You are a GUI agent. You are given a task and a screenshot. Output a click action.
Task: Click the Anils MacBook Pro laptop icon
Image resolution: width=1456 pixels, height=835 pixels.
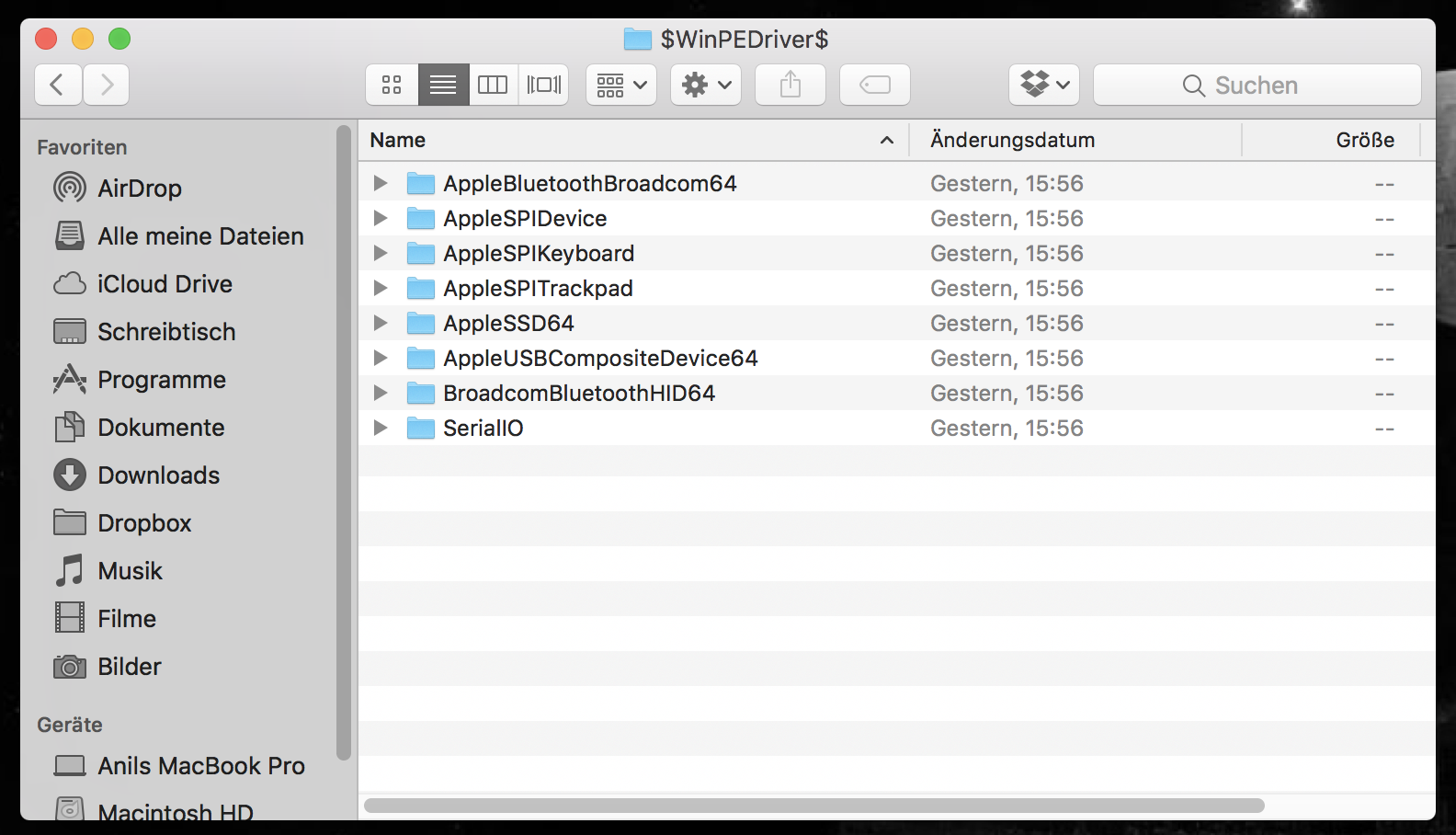[x=70, y=765]
